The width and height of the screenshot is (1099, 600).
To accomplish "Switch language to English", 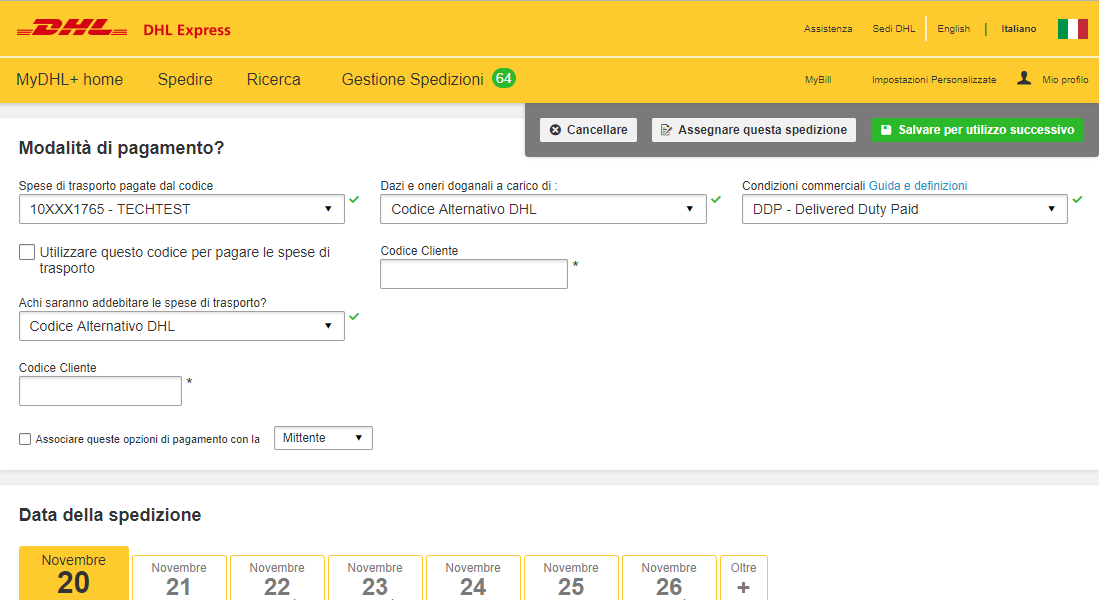I will click(x=953, y=29).
